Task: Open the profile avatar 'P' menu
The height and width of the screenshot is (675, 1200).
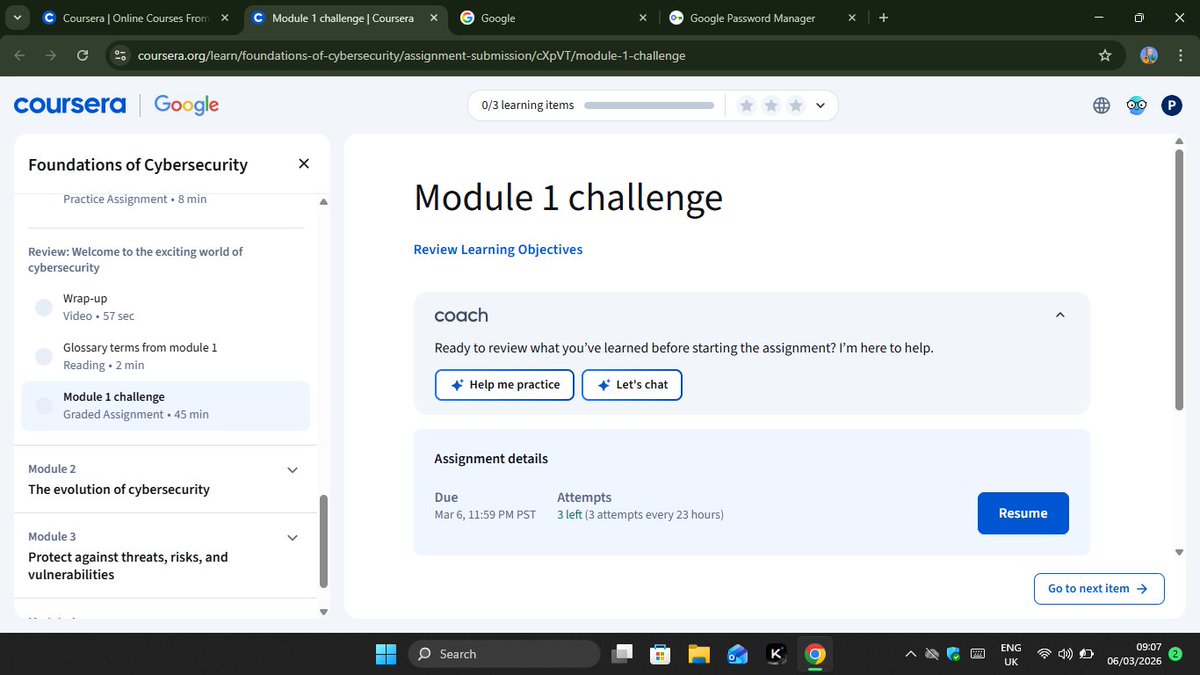Action: pos(1171,105)
